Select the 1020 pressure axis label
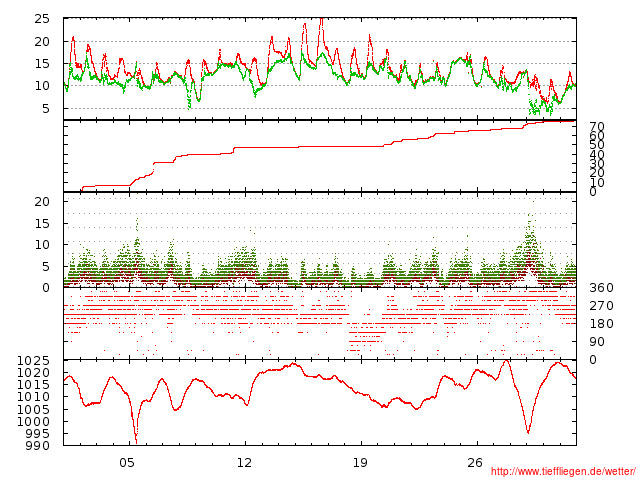Screen dimensions: 640x480 [33, 372]
